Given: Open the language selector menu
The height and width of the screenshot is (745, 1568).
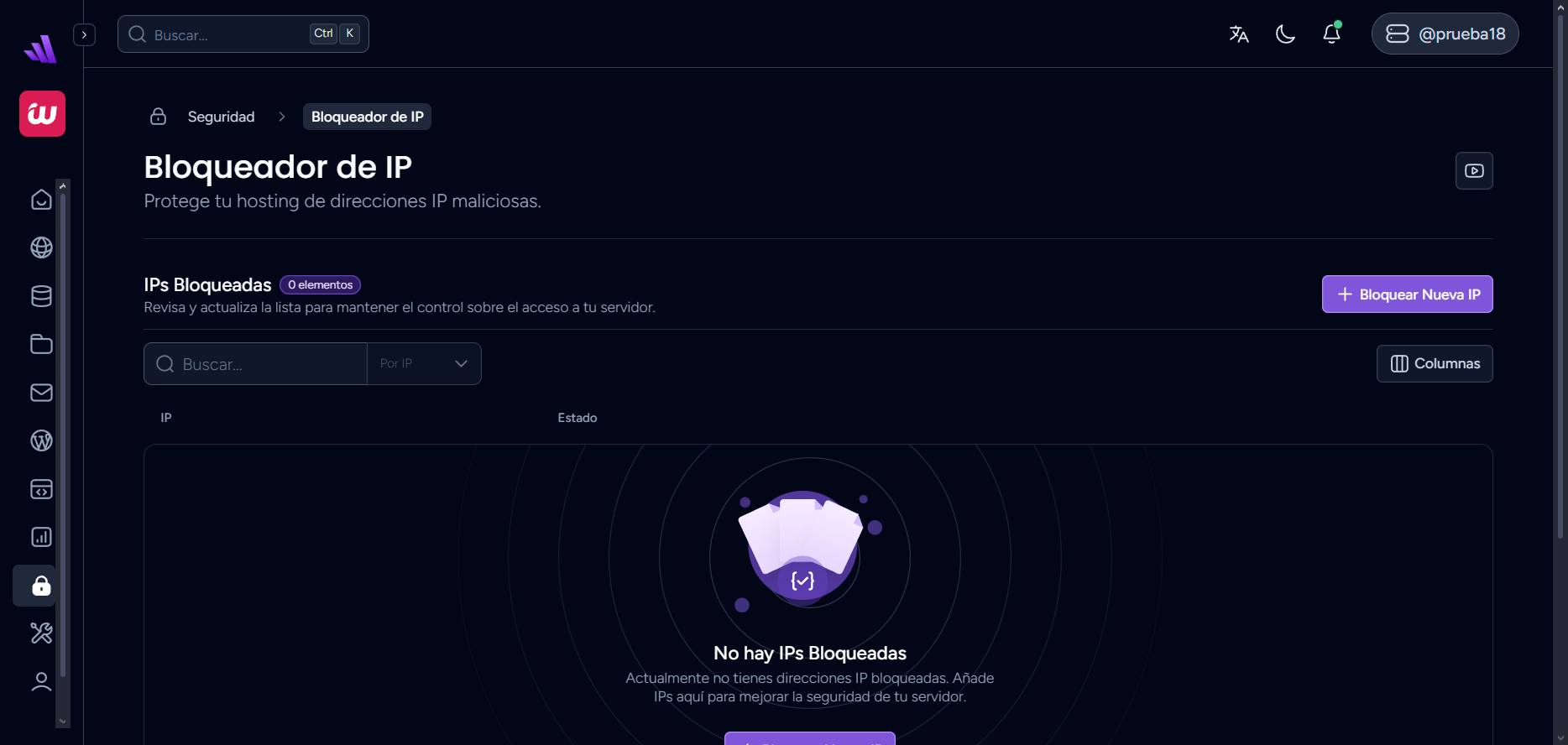Looking at the screenshot, I should (1239, 34).
